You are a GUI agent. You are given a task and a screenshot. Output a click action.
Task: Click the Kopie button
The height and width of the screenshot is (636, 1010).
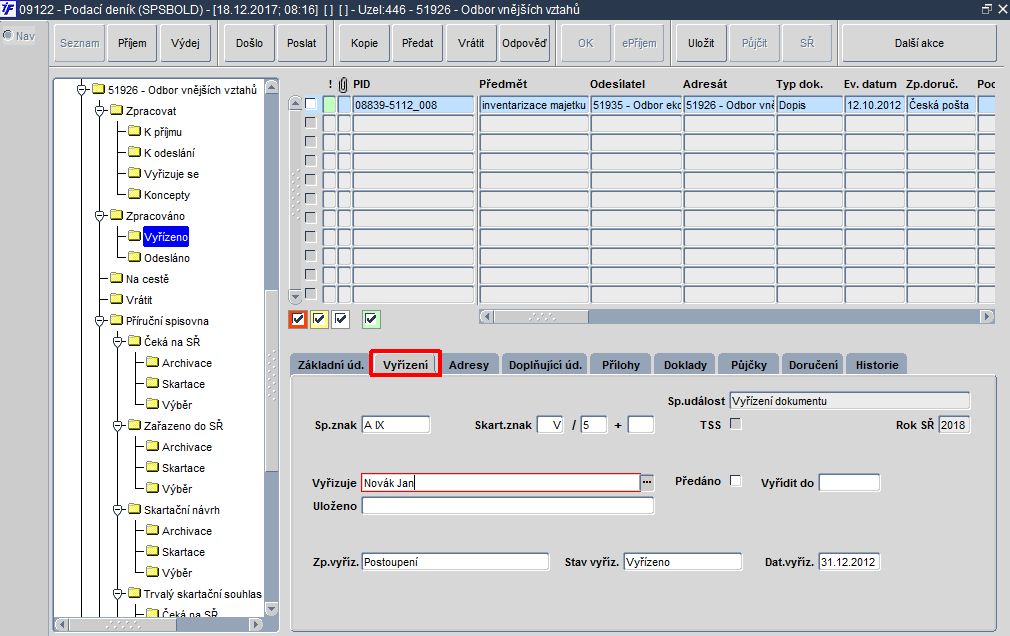point(365,43)
